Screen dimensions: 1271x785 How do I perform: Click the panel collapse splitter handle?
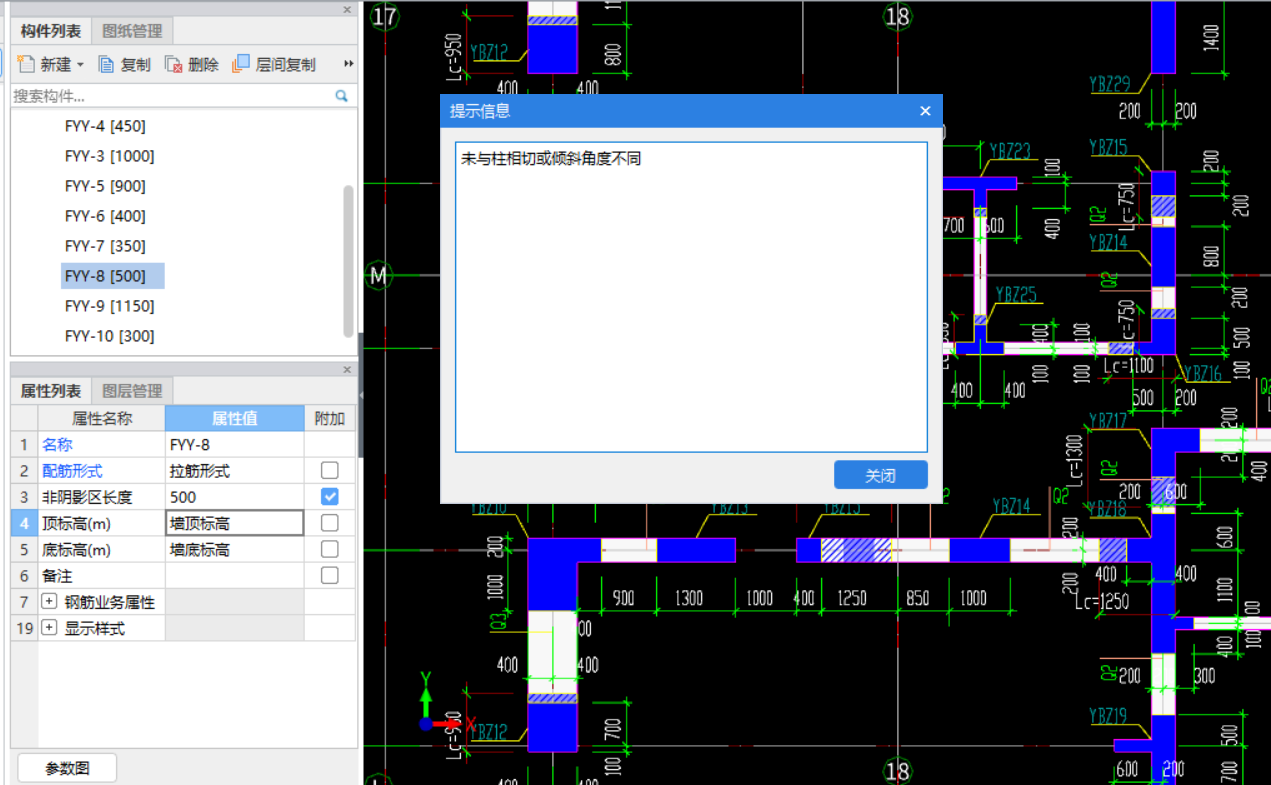tap(360, 395)
